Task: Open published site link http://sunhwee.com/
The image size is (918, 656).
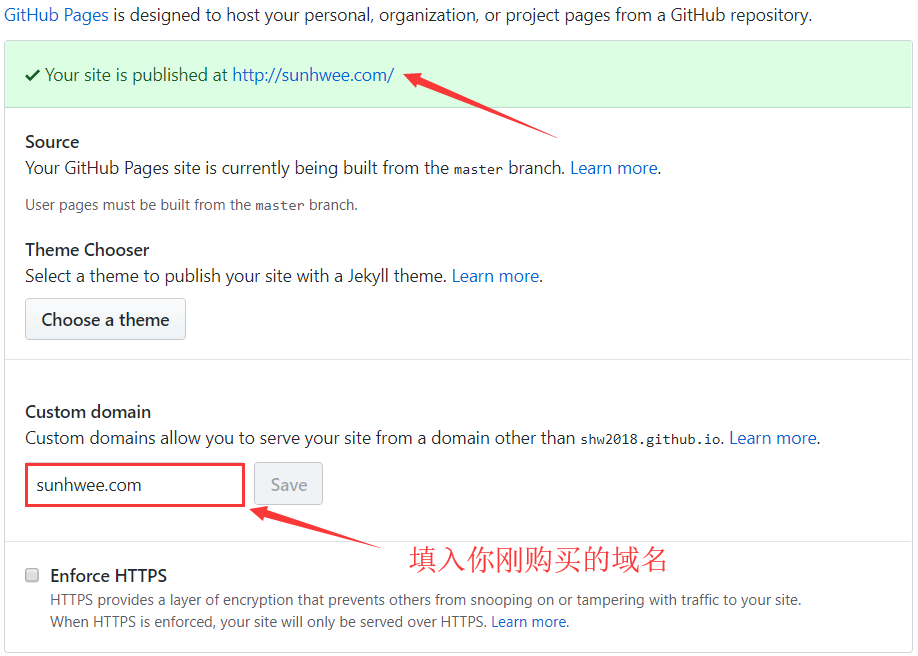Action: (x=313, y=75)
